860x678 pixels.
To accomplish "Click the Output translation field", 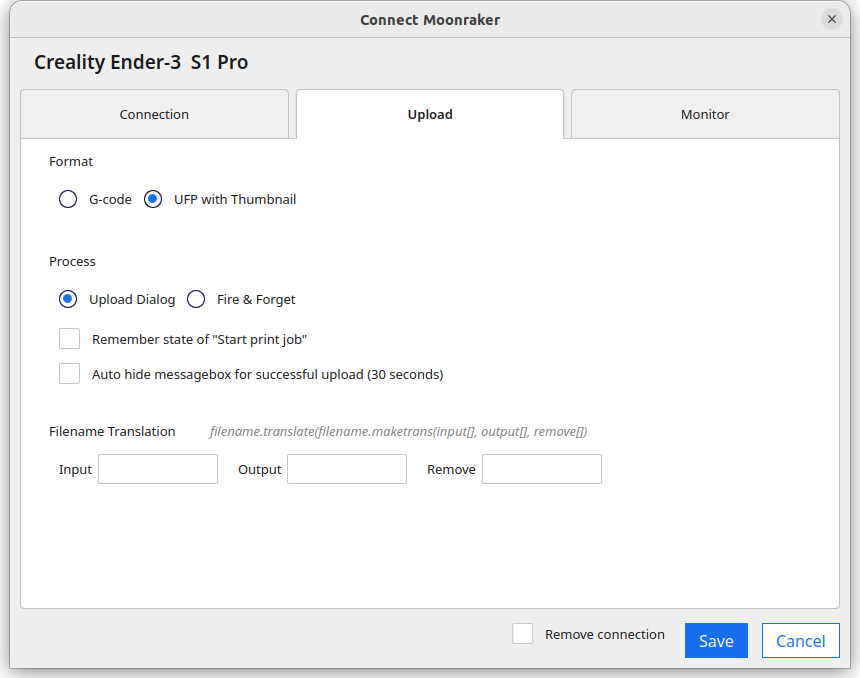I will pos(347,469).
